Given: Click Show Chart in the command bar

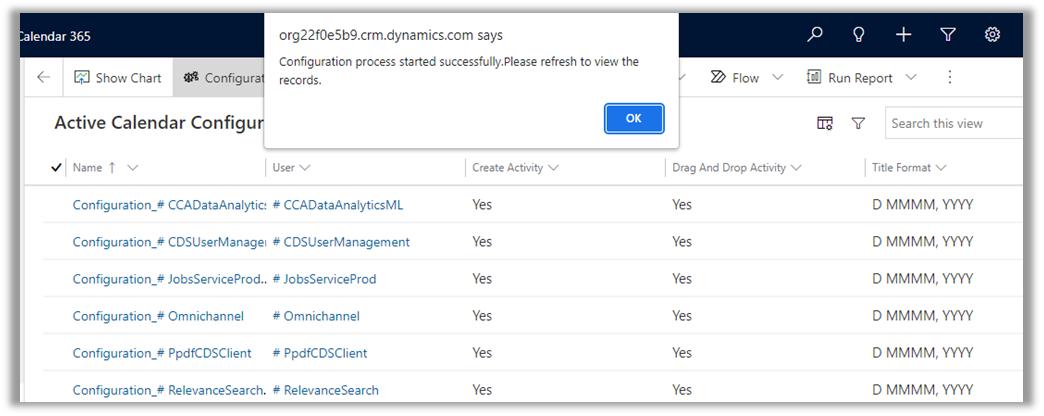Looking at the screenshot, I should 118,78.
